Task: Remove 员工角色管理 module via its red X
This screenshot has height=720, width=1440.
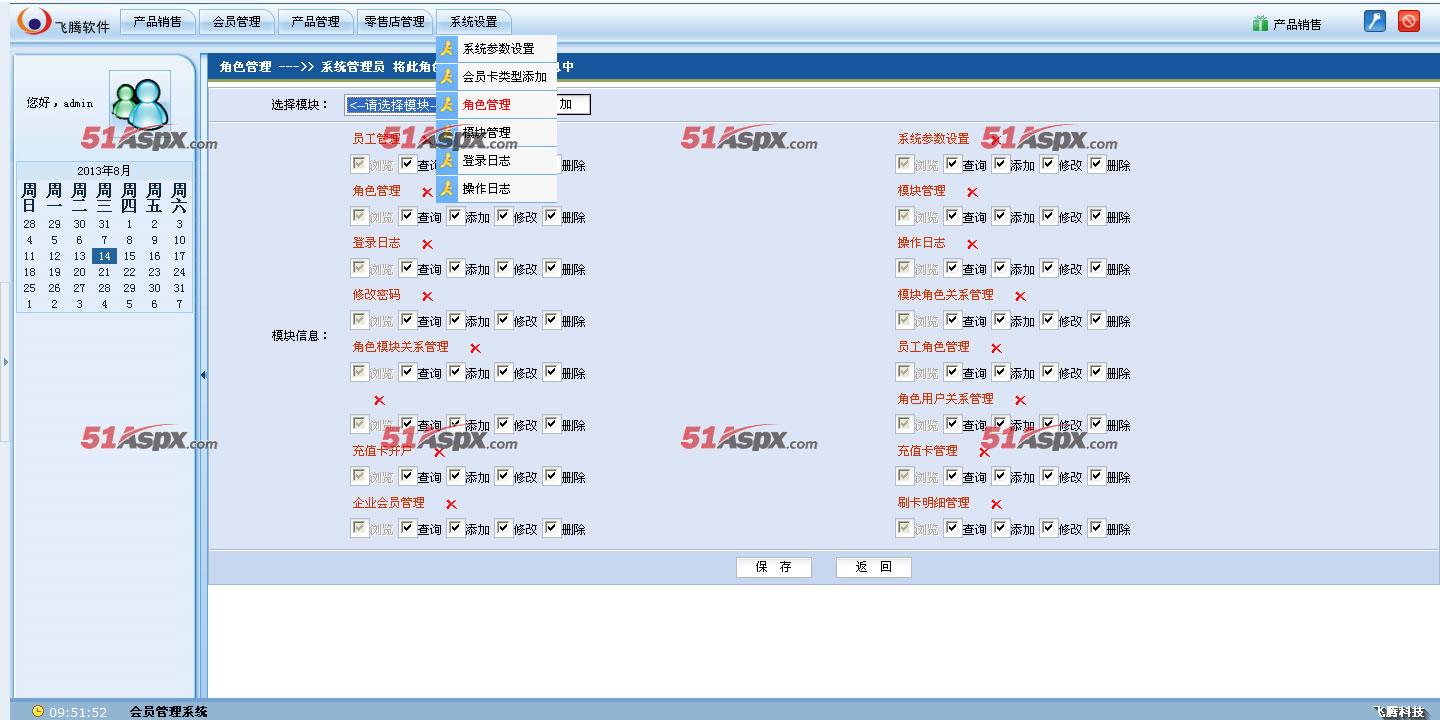Action: pyautogui.click(x=996, y=348)
